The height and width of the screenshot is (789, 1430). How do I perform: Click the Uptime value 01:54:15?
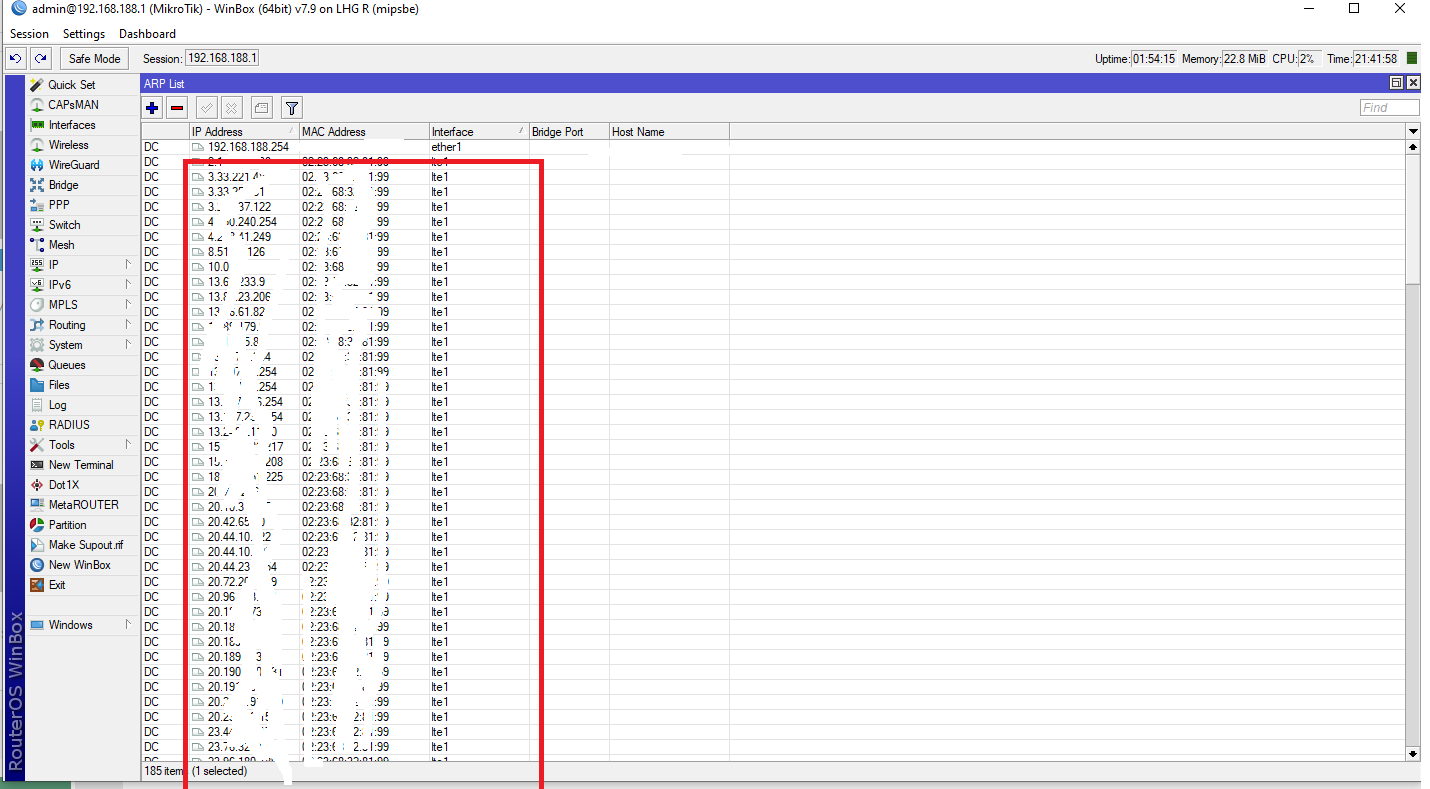(1154, 58)
